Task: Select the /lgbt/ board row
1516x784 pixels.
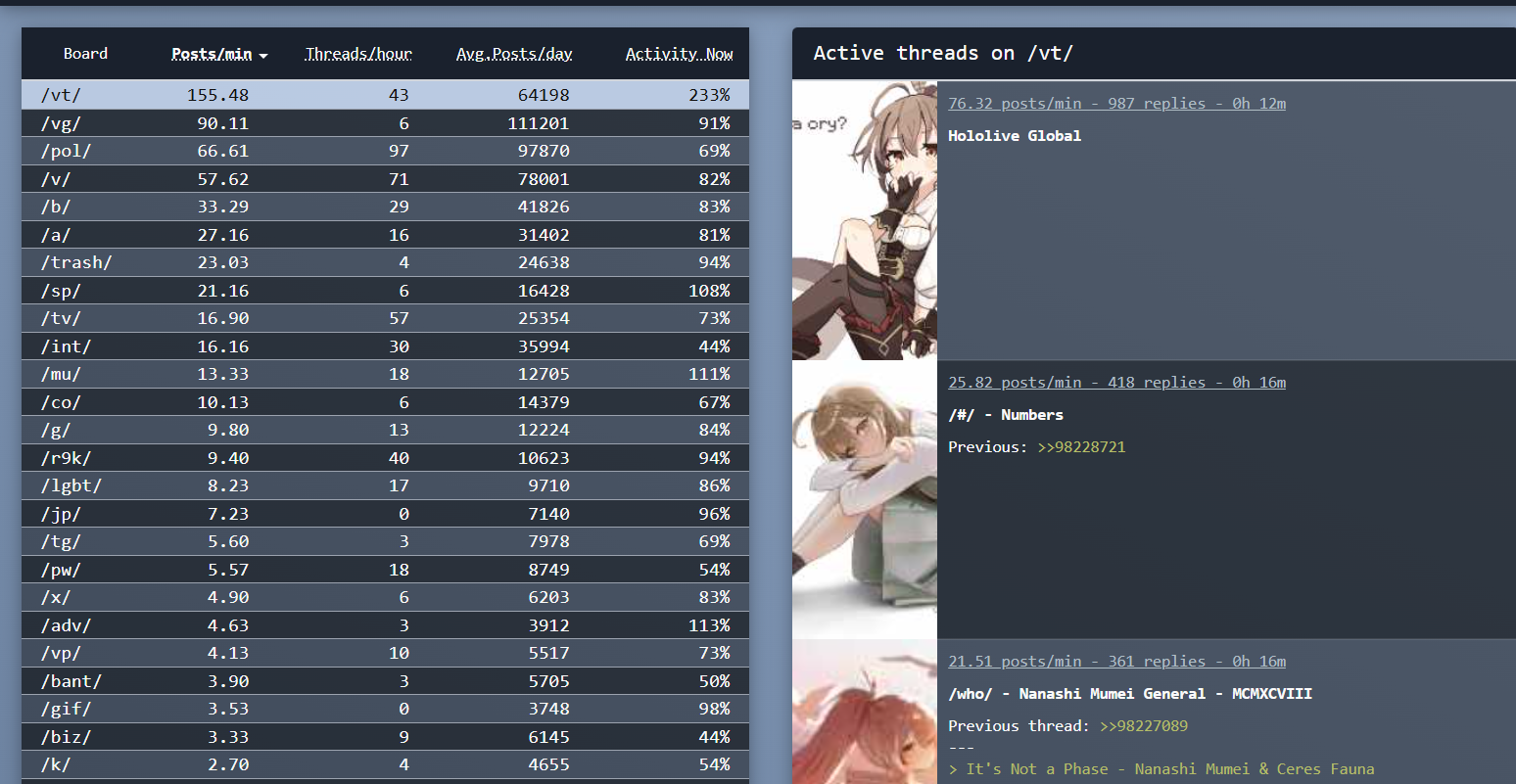Action: tap(385, 485)
